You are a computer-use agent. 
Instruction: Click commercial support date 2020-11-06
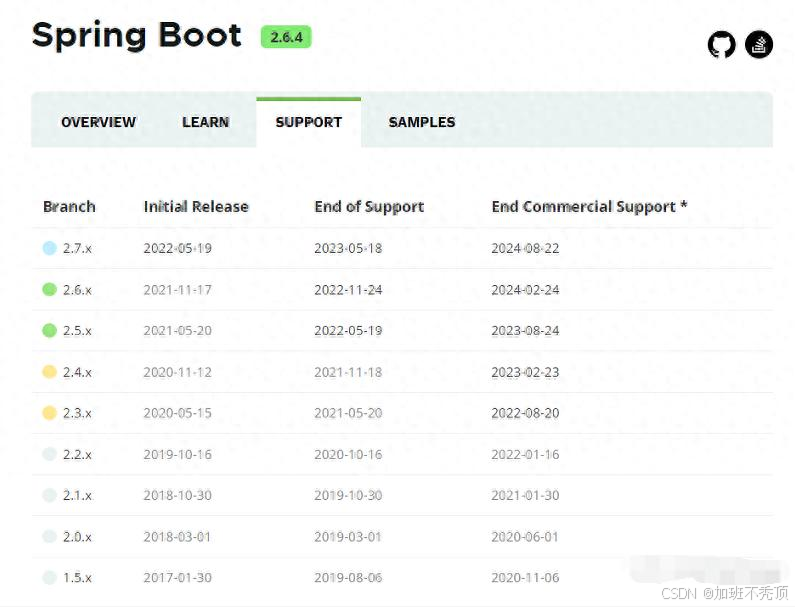pos(525,578)
